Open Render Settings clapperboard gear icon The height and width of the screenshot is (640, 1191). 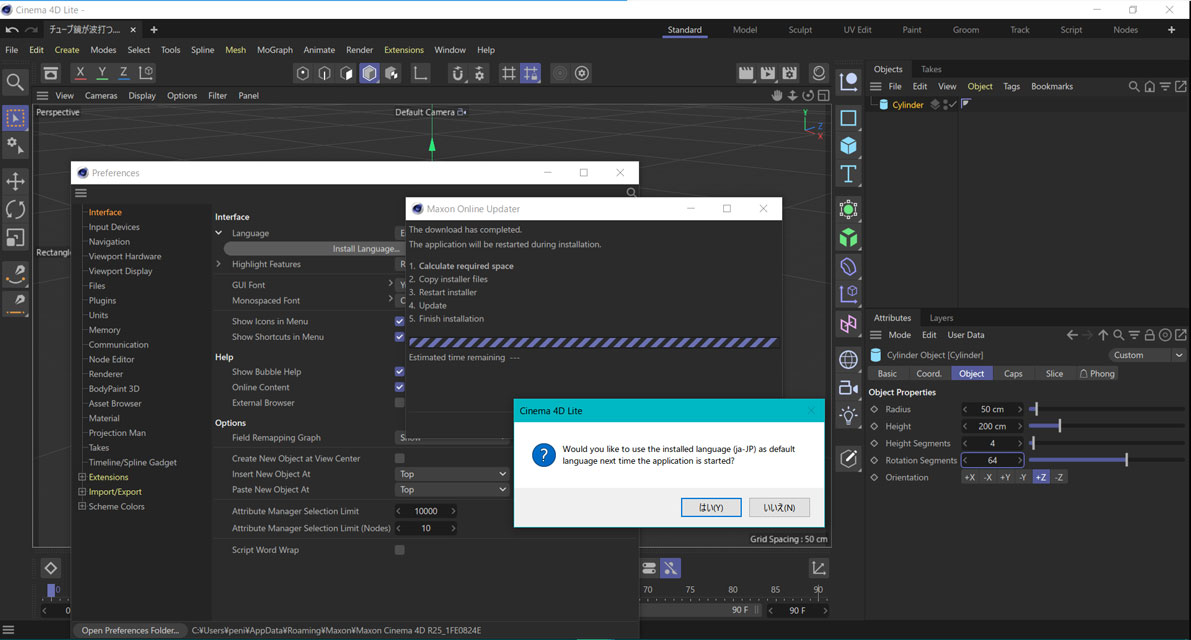[x=790, y=73]
